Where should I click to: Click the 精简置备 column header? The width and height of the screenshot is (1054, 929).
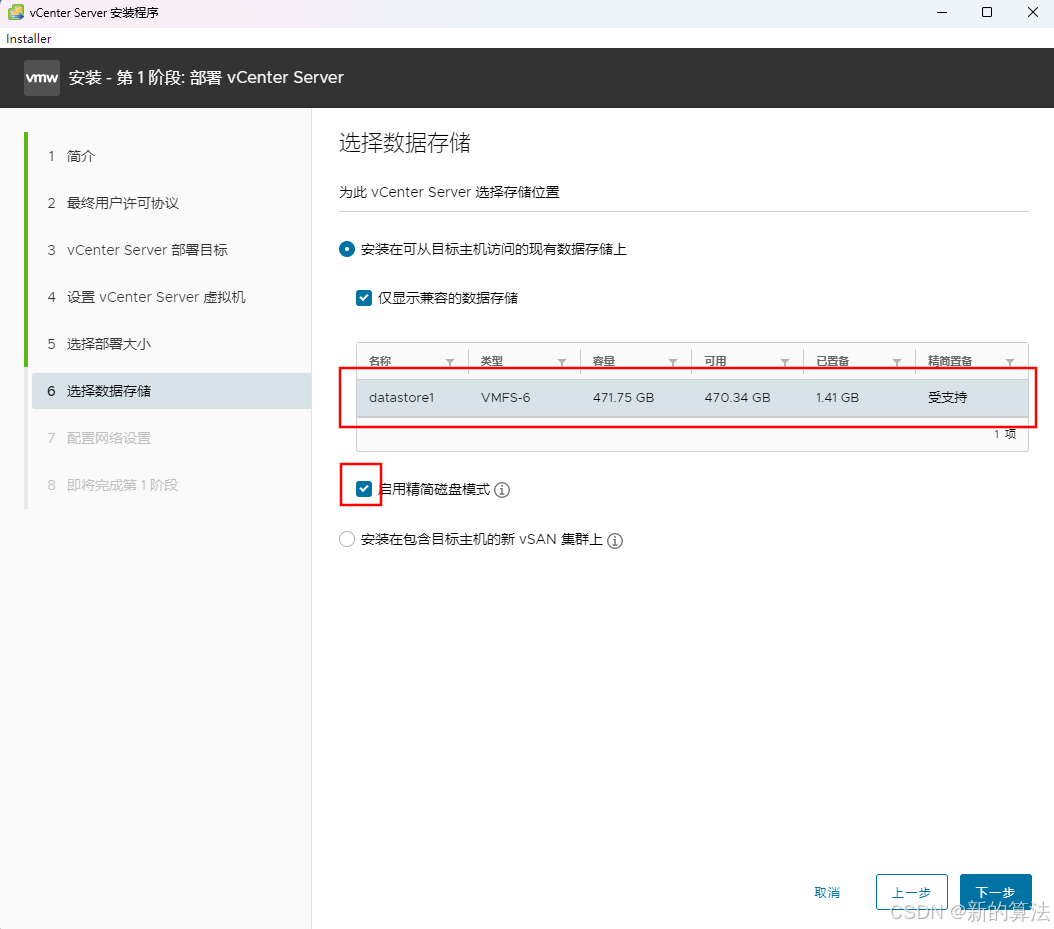click(950, 362)
